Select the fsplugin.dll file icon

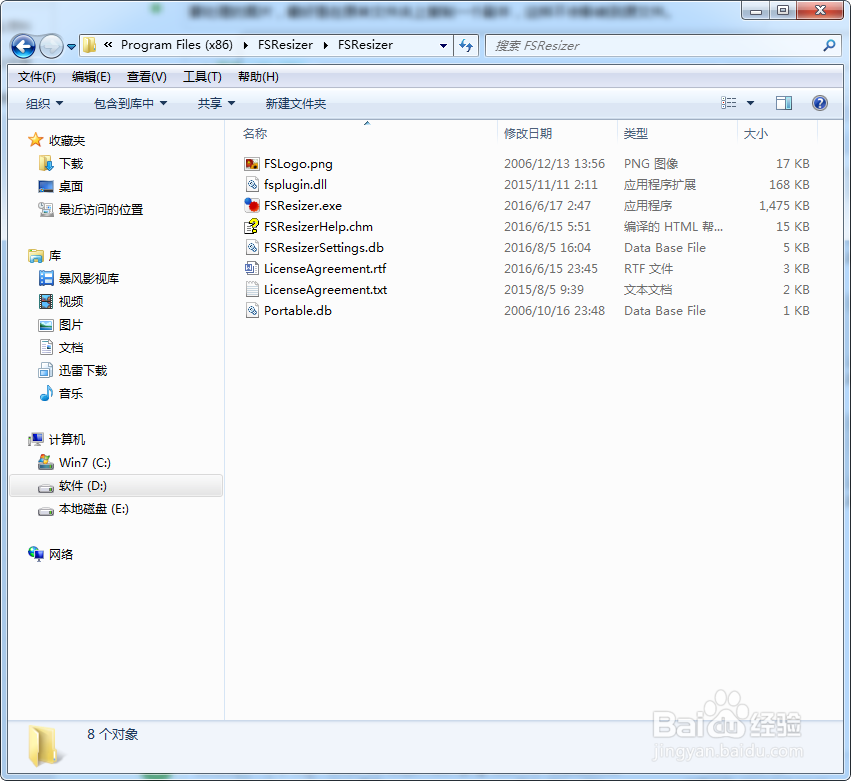[252, 185]
